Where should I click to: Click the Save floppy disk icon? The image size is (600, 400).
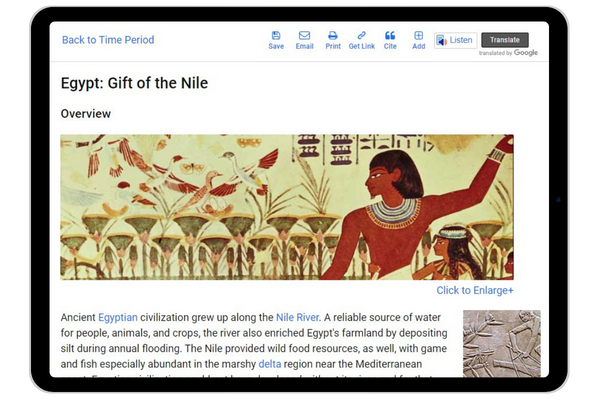tap(276, 36)
